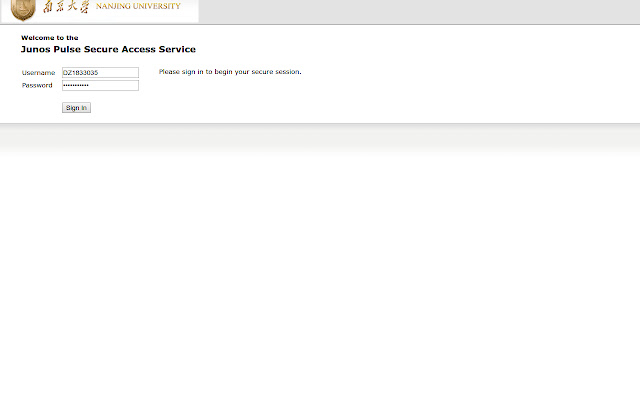
Task: Click the 'Junos Pulse Secure Access Service' heading
Action: pyautogui.click(x=108, y=49)
